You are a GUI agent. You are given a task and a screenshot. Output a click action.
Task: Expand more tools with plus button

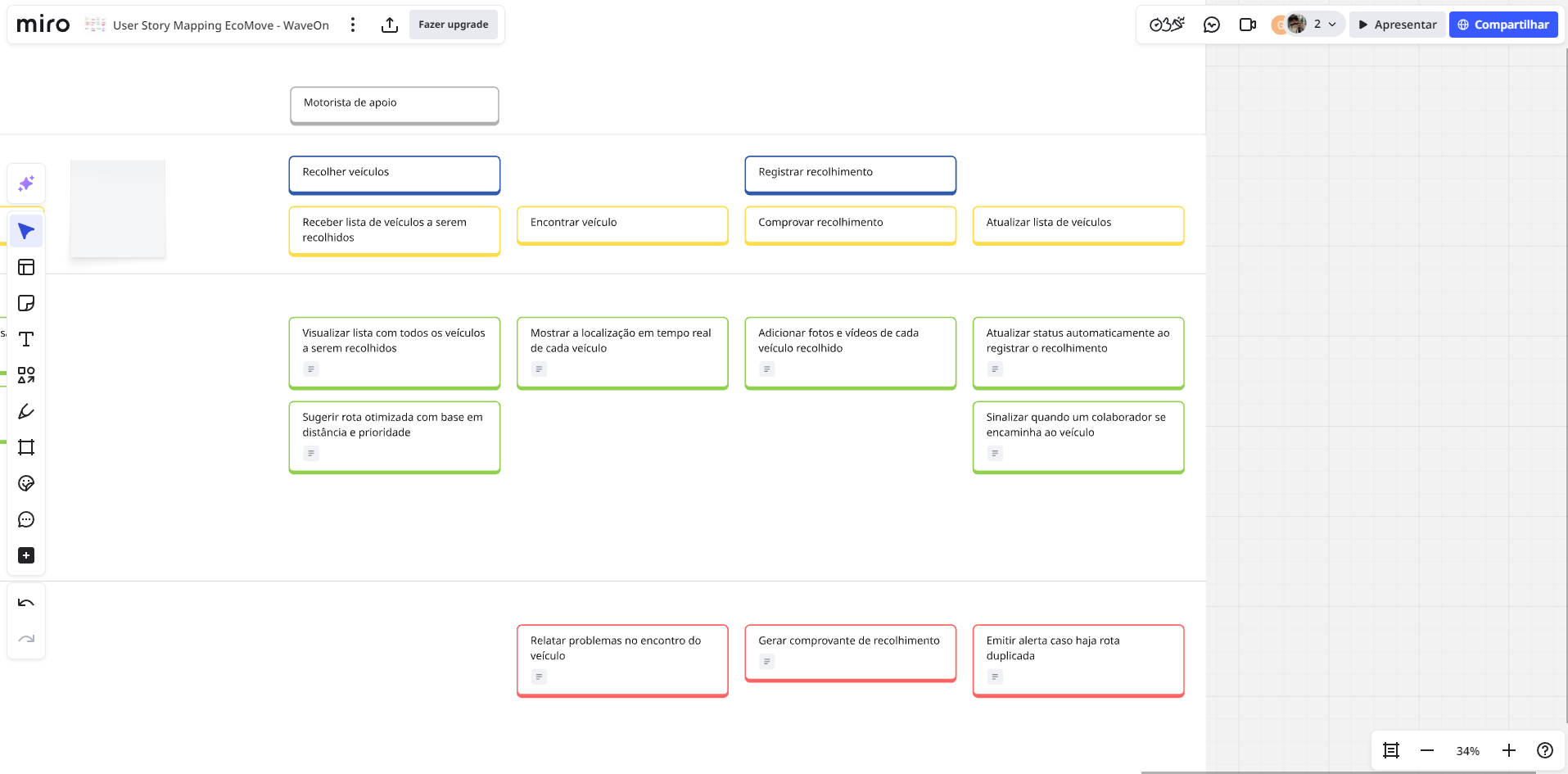(26, 555)
